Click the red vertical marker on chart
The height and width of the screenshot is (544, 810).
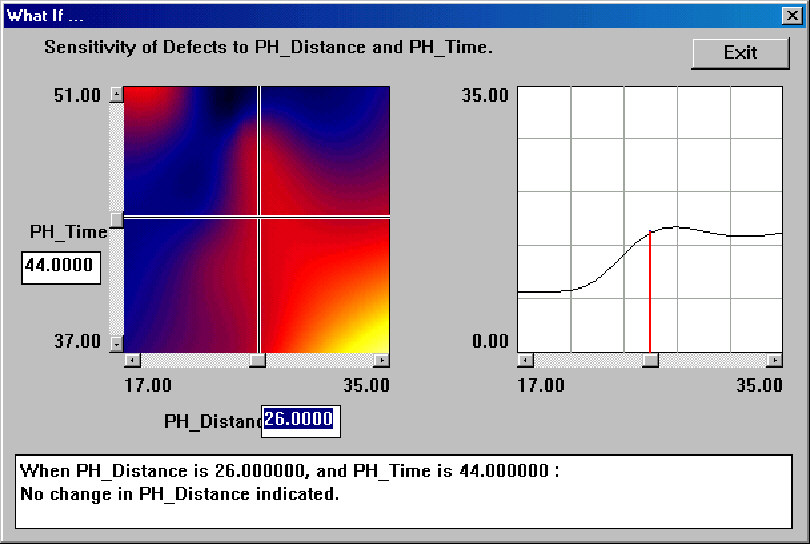tap(649, 292)
